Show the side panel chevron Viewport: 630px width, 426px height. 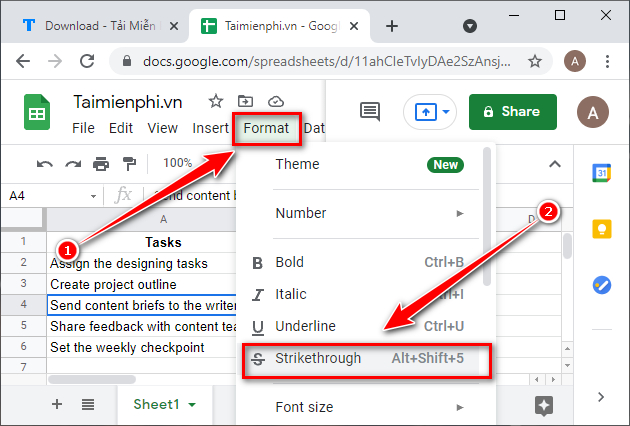tap(601, 397)
